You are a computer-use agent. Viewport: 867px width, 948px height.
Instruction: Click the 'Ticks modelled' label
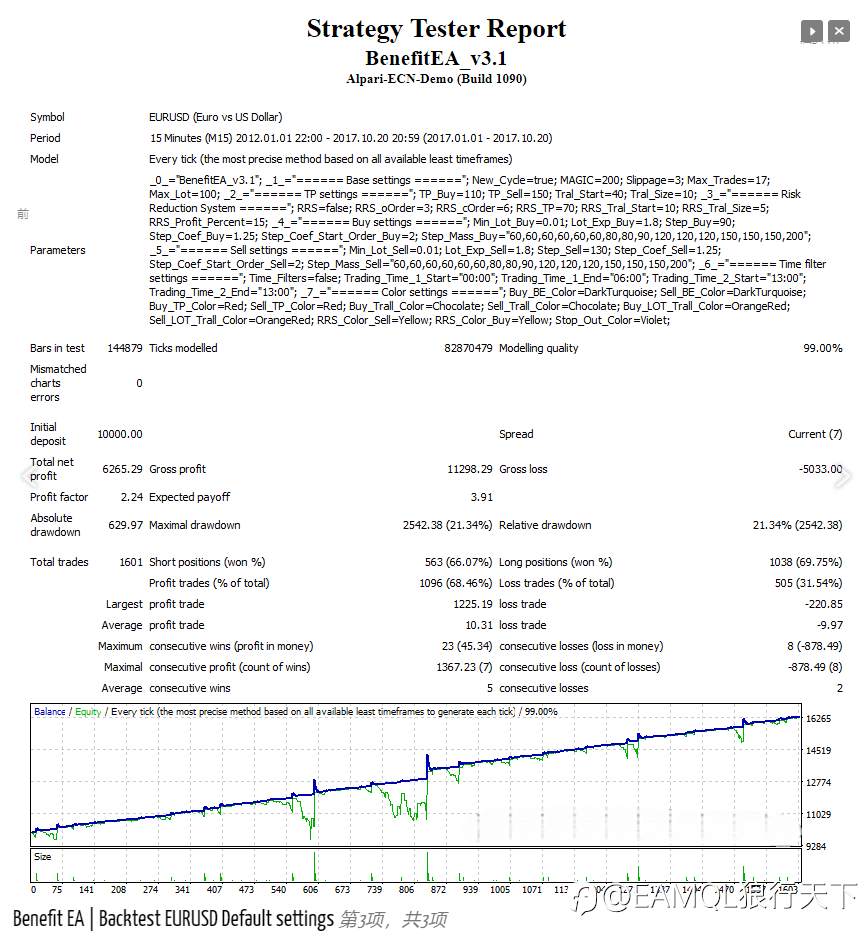(183, 348)
